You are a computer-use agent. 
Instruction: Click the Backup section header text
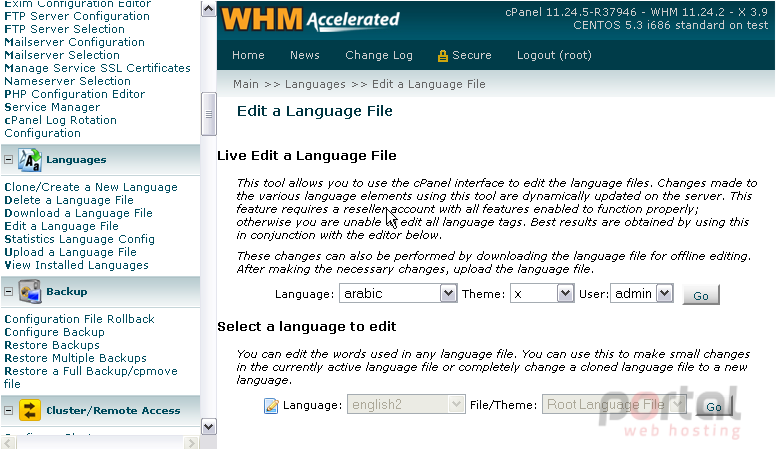click(x=67, y=292)
